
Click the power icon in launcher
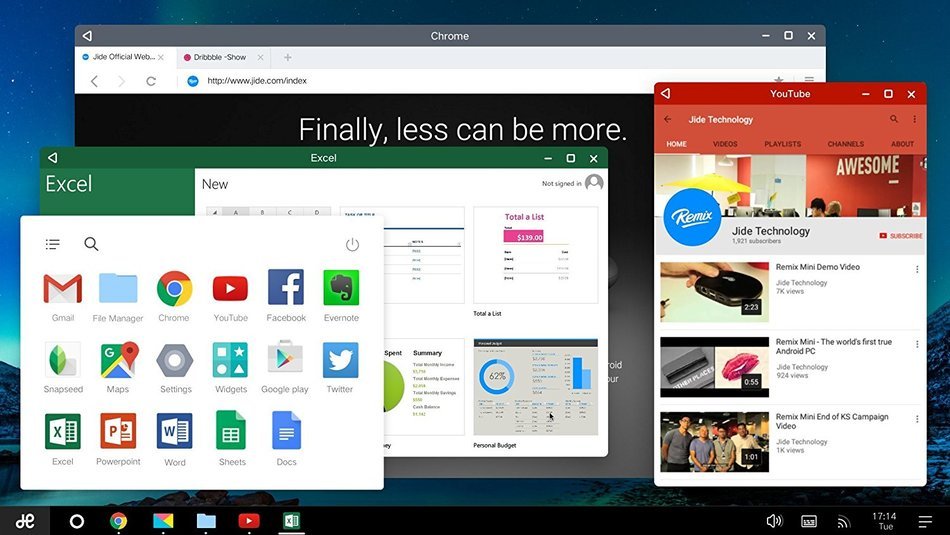coord(352,244)
